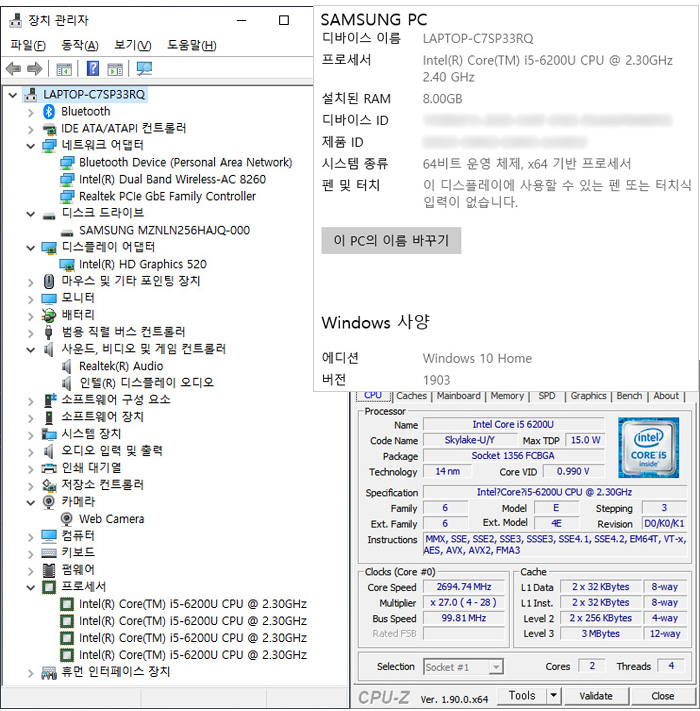Image resolution: width=700 pixels, height=711 pixels.
Task: Click the 컴퓨터 category icon
Action: pyautogui.click(x=49, y=536)
